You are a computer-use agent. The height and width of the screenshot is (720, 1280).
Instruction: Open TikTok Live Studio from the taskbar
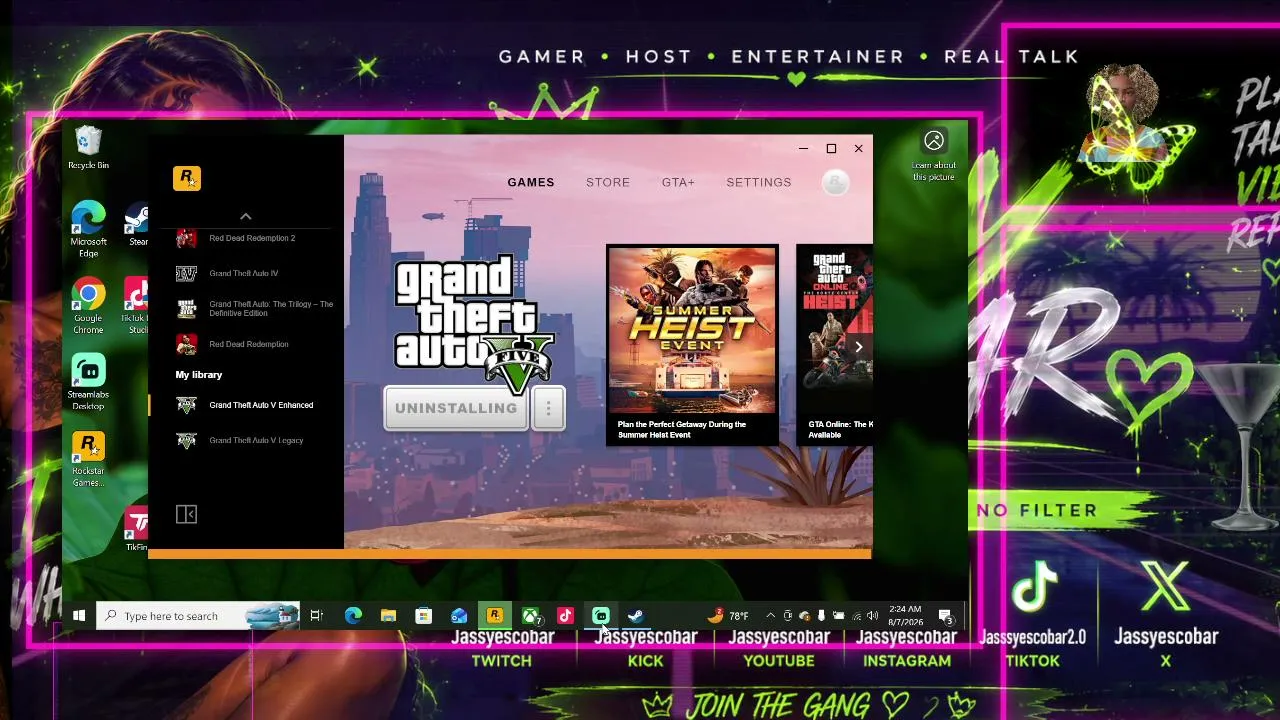coord(565,616)
